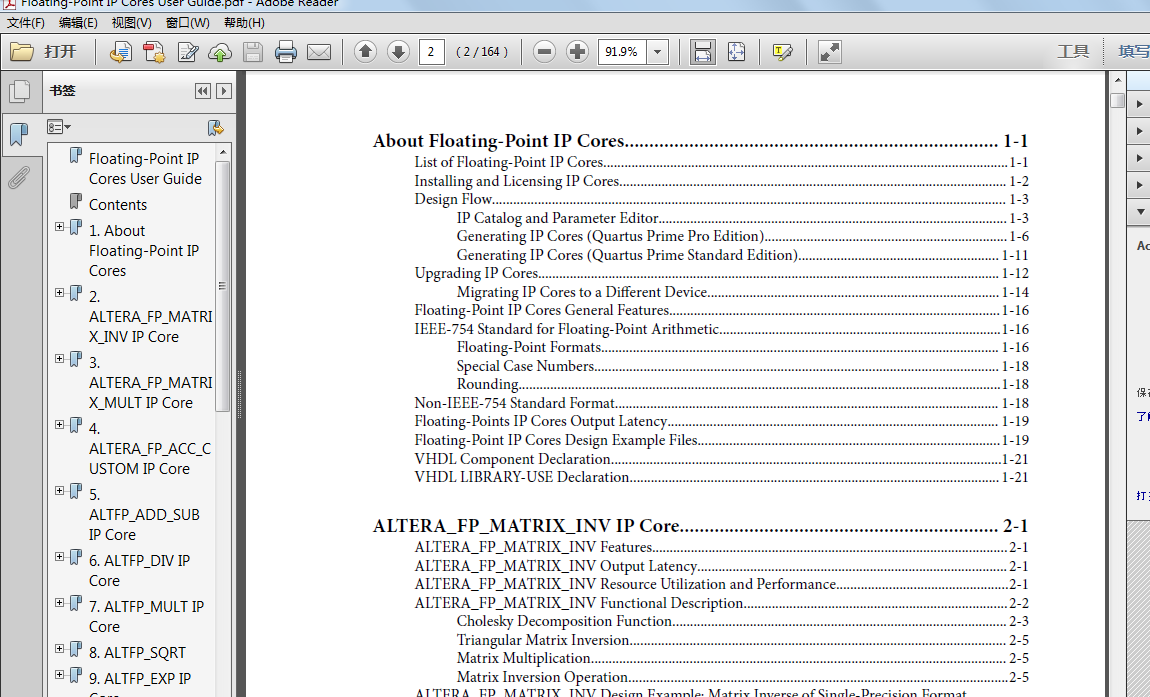Viewport: 1150px width, 697px height.
Task: Click the zoom in plus button
Action: coord(577,51)
